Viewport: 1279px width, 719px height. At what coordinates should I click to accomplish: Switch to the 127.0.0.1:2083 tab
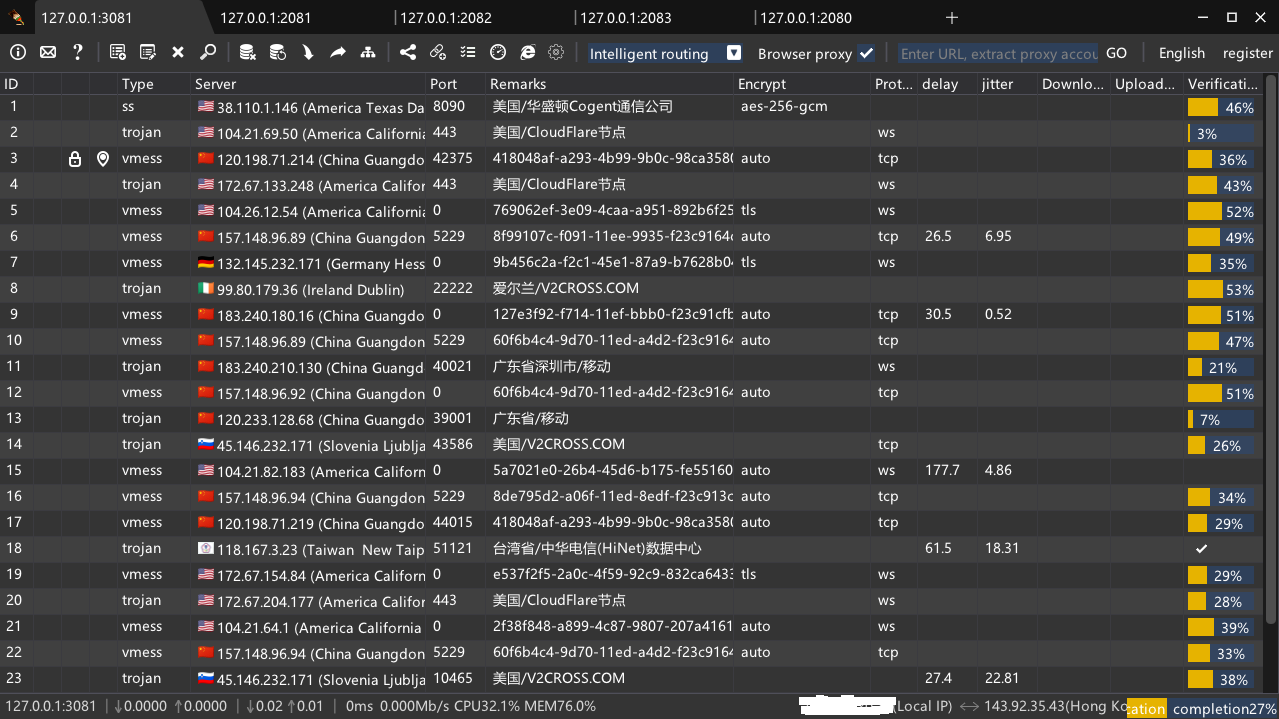(x=626, y=17)
